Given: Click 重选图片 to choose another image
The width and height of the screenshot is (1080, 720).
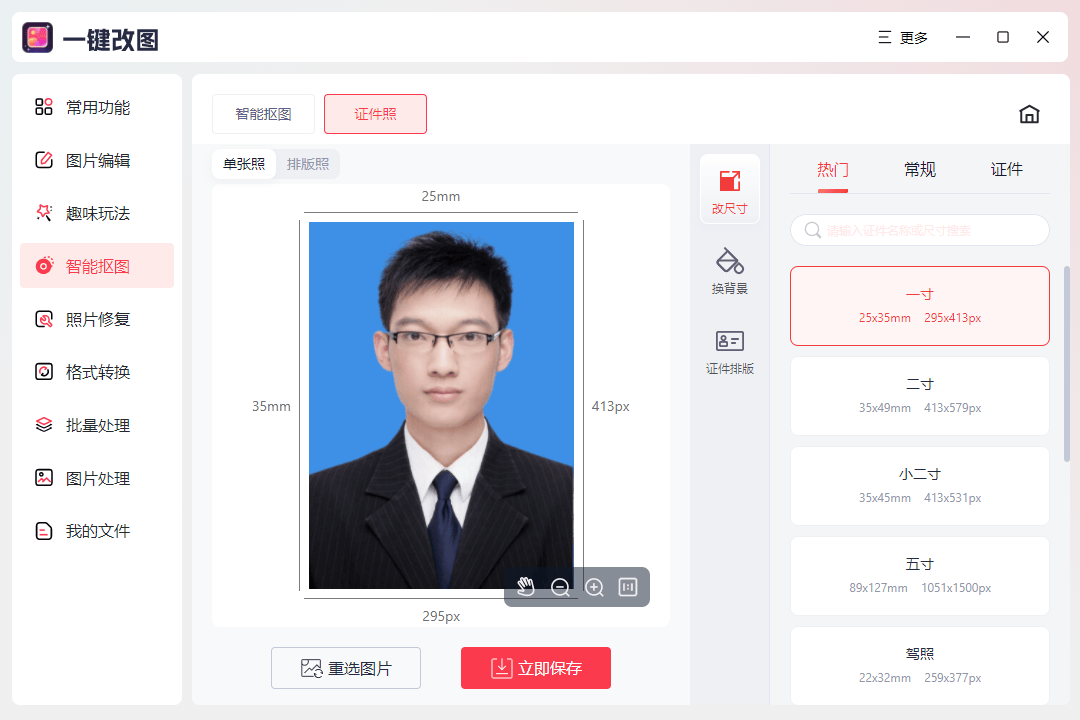Looking at the screenshot, I should tap(345, 667).
